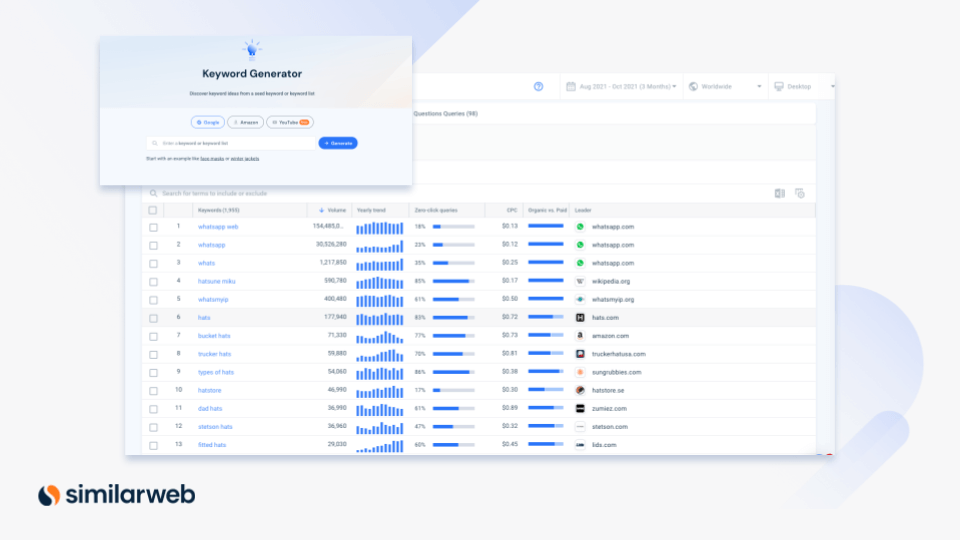Click the Similarweb logo
This screenshot has height=540, width=960.
point(116,495)
